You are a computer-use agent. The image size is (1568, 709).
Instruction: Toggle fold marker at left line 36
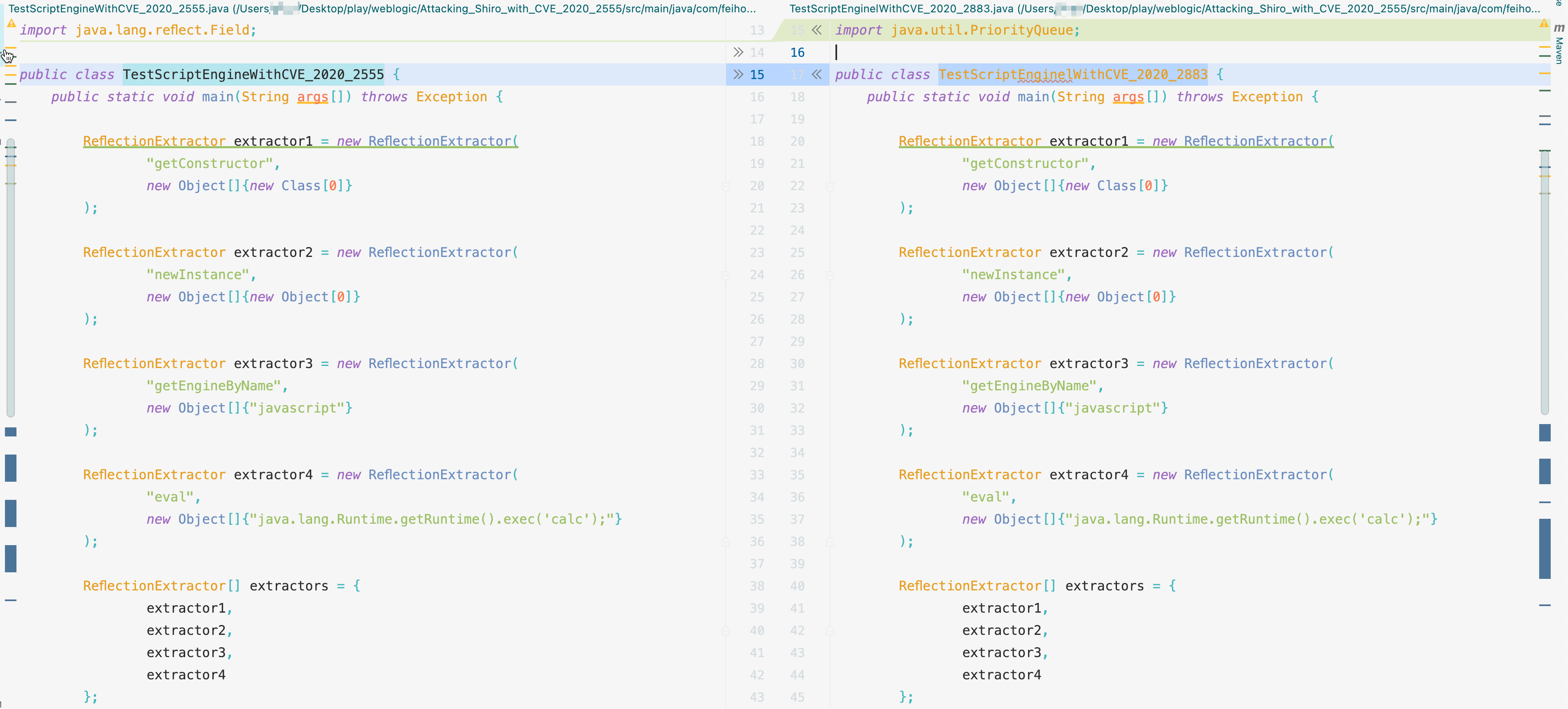tap(725, 541)
